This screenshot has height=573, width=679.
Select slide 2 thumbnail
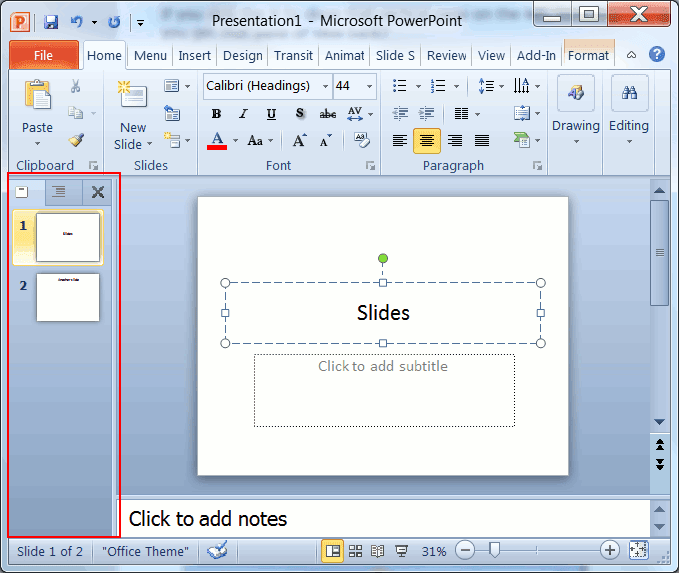click(68, 298)
